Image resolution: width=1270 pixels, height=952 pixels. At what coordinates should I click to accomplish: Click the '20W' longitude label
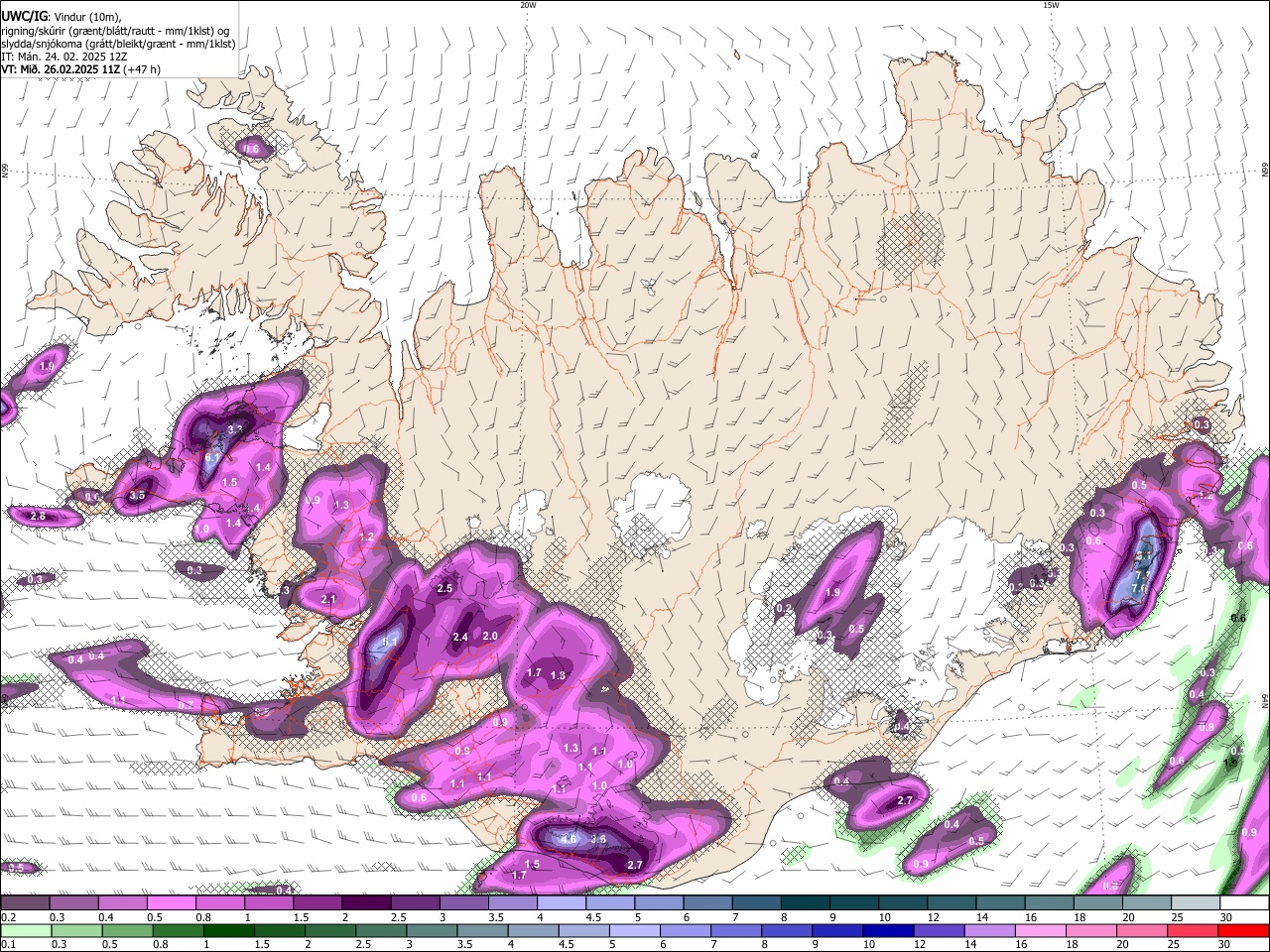(x=528, y=5)
